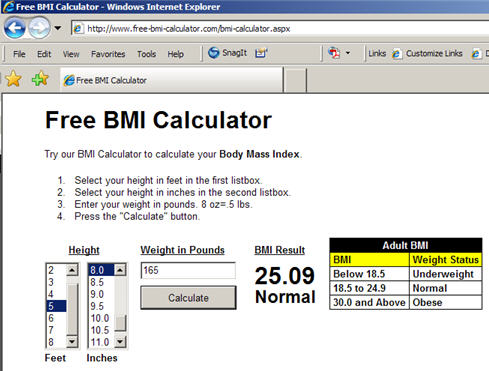Click the Add to Favorites star icon
The width and height of the screenshot is (489, 371).
pyautogui.click(x=40, y=79)
